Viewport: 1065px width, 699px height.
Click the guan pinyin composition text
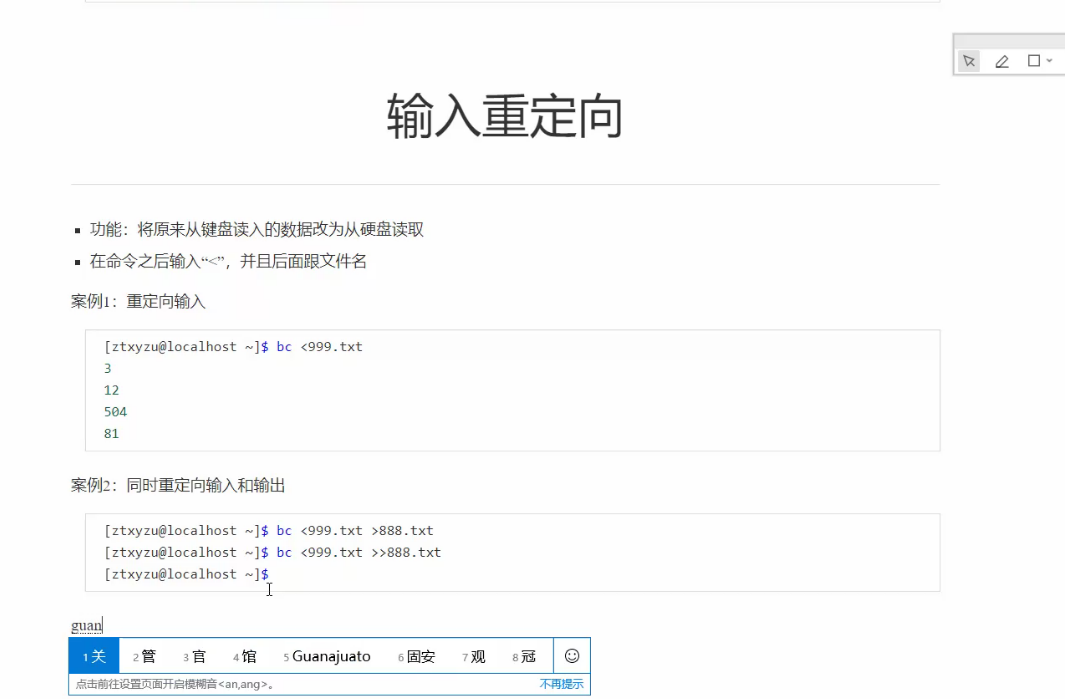[x=86, y=625]
